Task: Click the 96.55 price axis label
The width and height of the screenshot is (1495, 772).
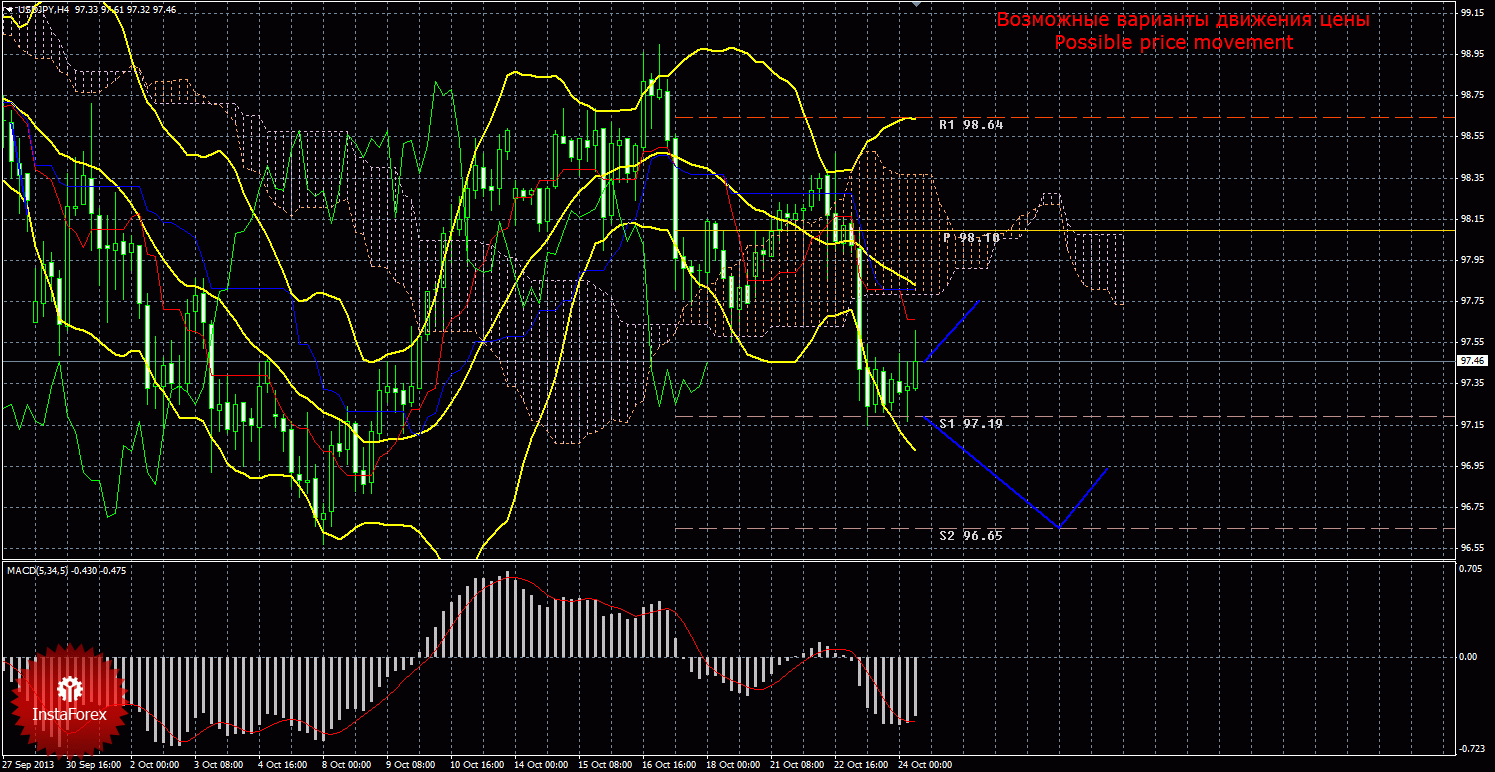Action: tap(1471, 548)
